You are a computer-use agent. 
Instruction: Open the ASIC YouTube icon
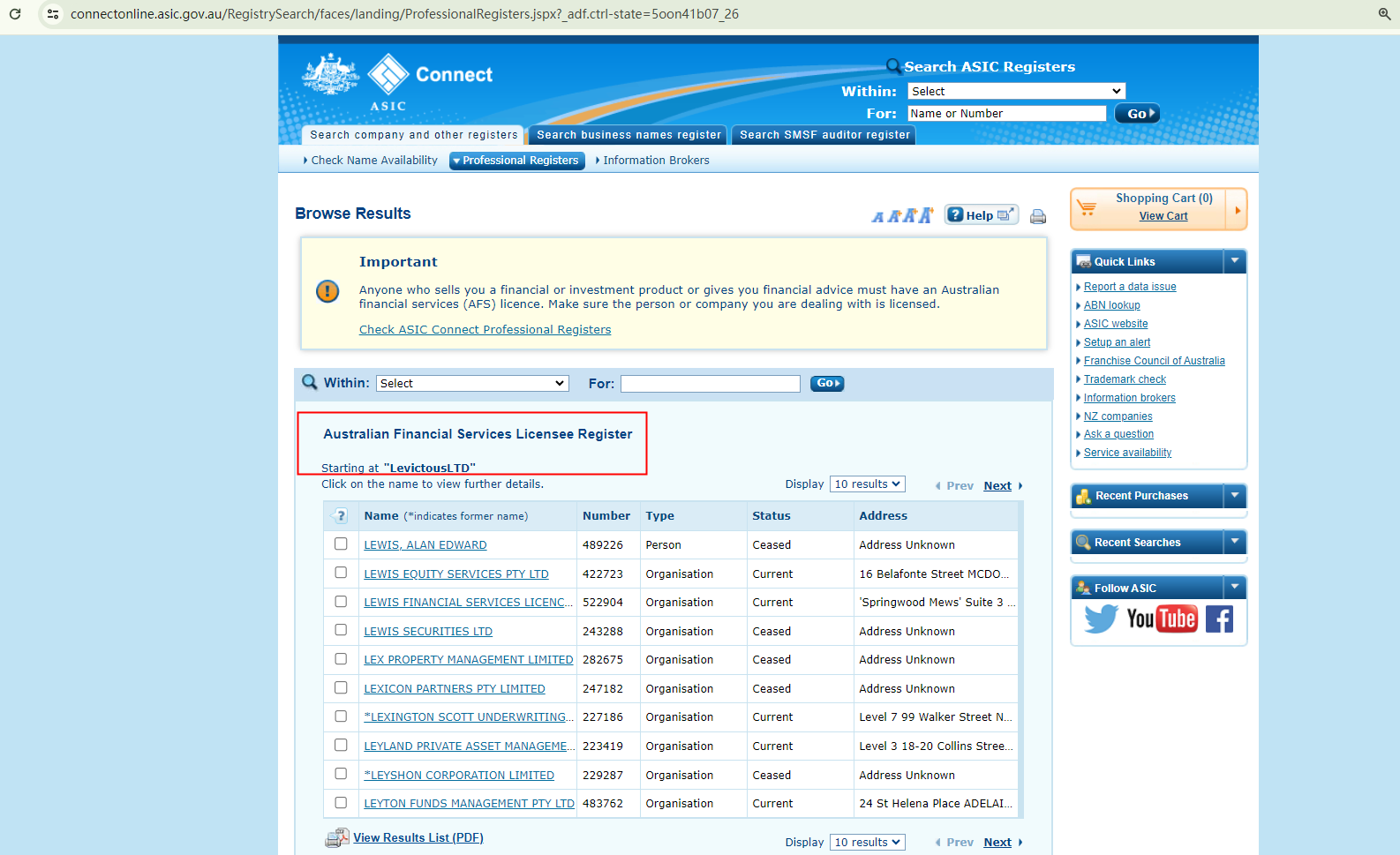1162,619
